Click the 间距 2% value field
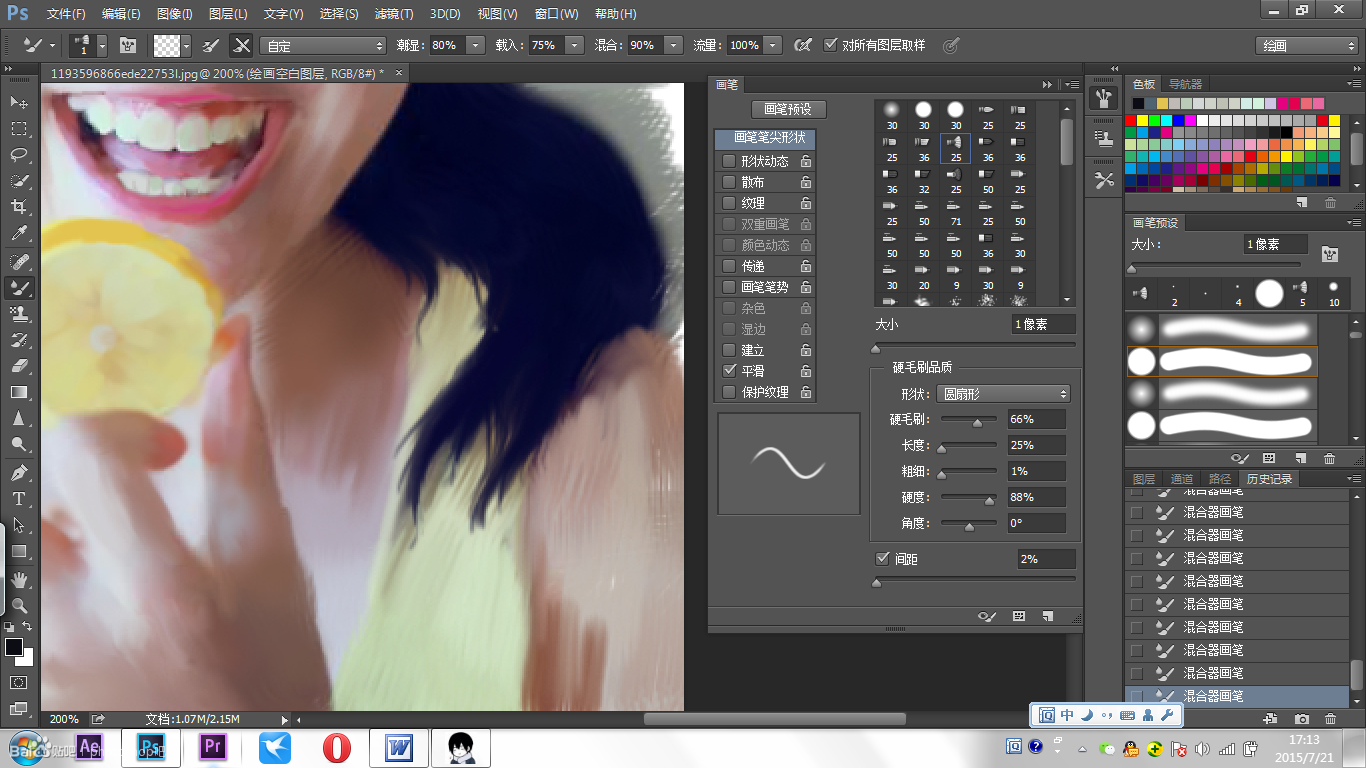This screenshot has width=1366, height=768. point(1047,559)
